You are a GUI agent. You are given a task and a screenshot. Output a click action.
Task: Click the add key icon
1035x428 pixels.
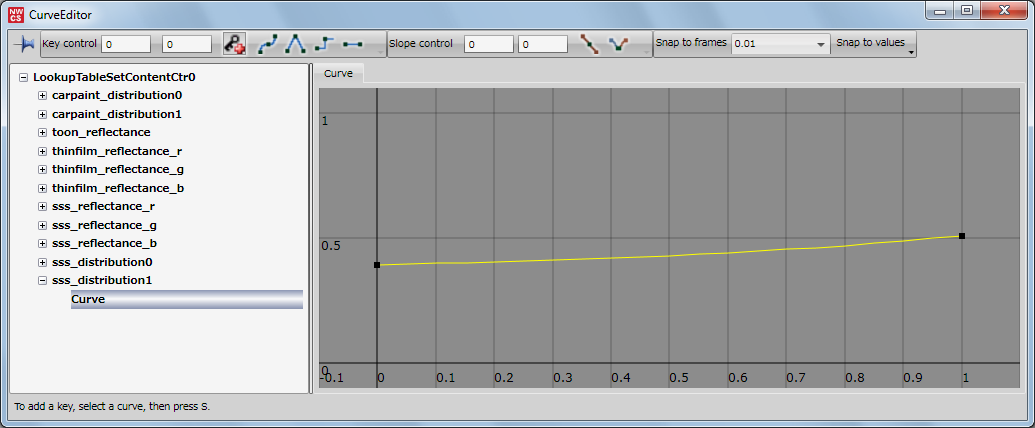pos(234,44)
